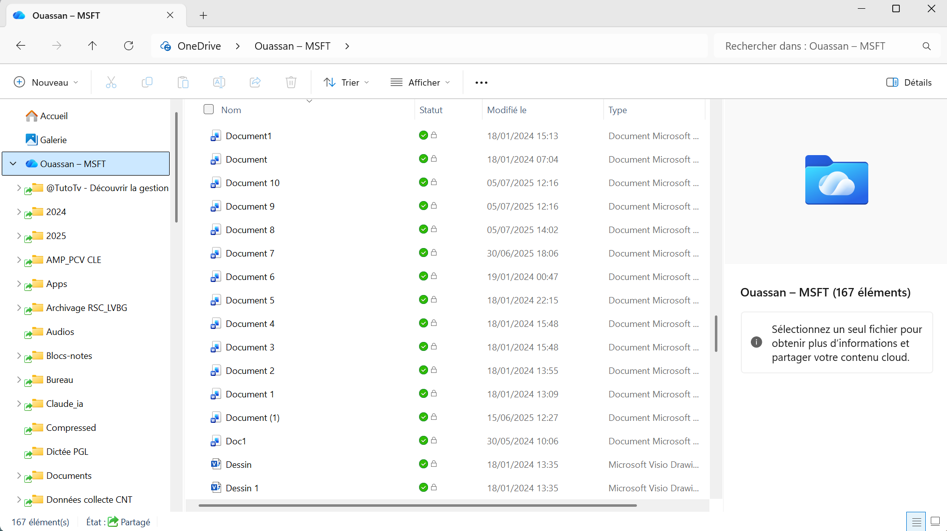Expand the 2024 folder in tree
Screen dimensions: 947x531
click(19, 212)
